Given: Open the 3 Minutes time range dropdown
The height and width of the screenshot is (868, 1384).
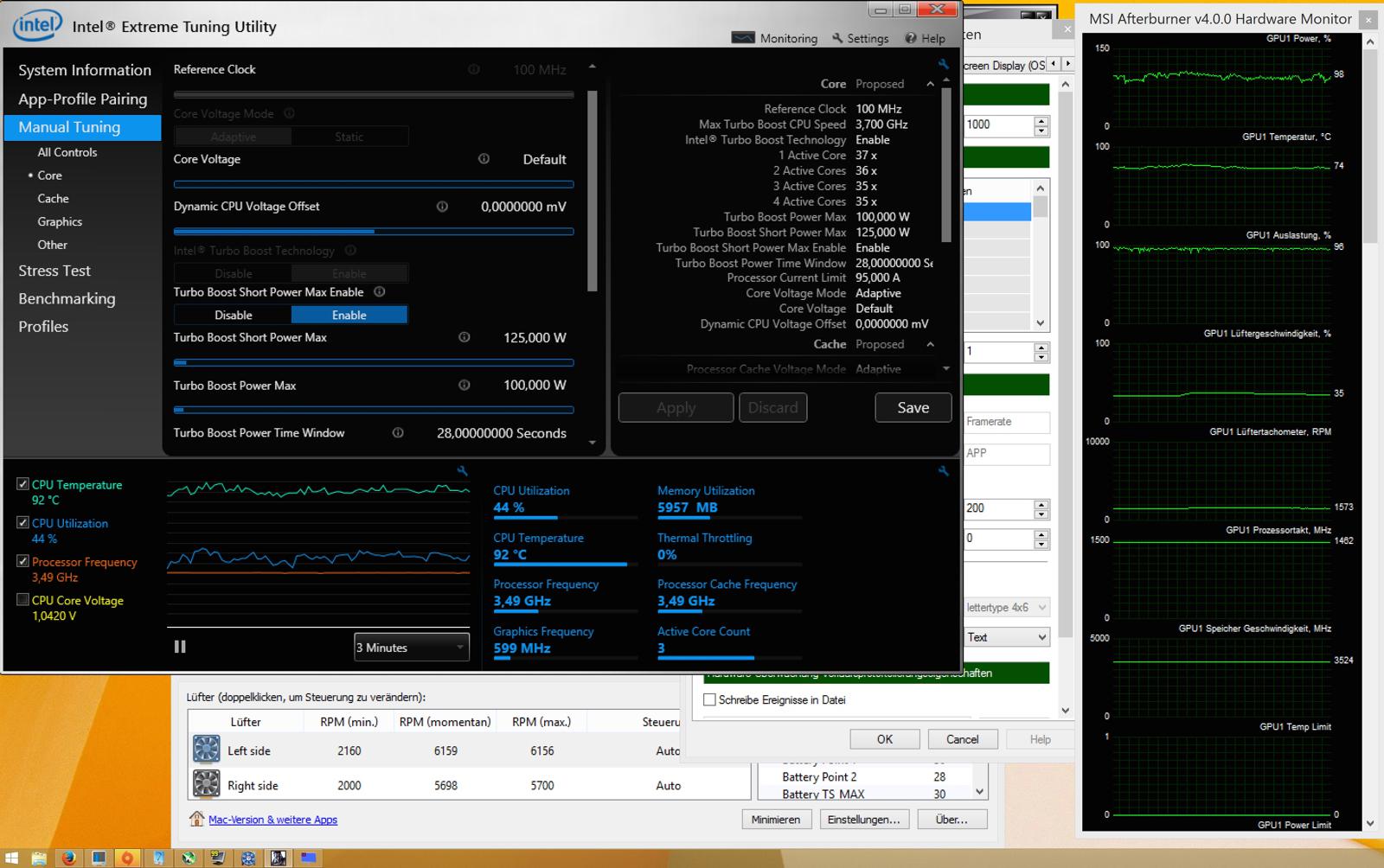Looking at the screenshot, I should (412, 647).
